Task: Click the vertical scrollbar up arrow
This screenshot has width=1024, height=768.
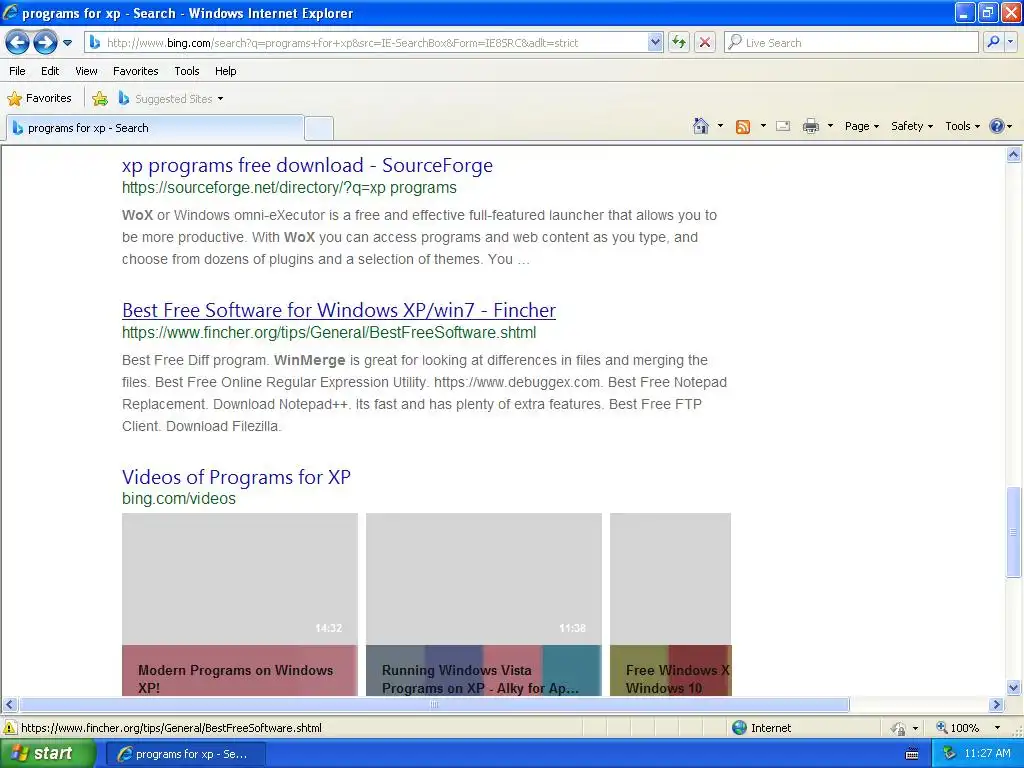Action: tap(1014, 155)
